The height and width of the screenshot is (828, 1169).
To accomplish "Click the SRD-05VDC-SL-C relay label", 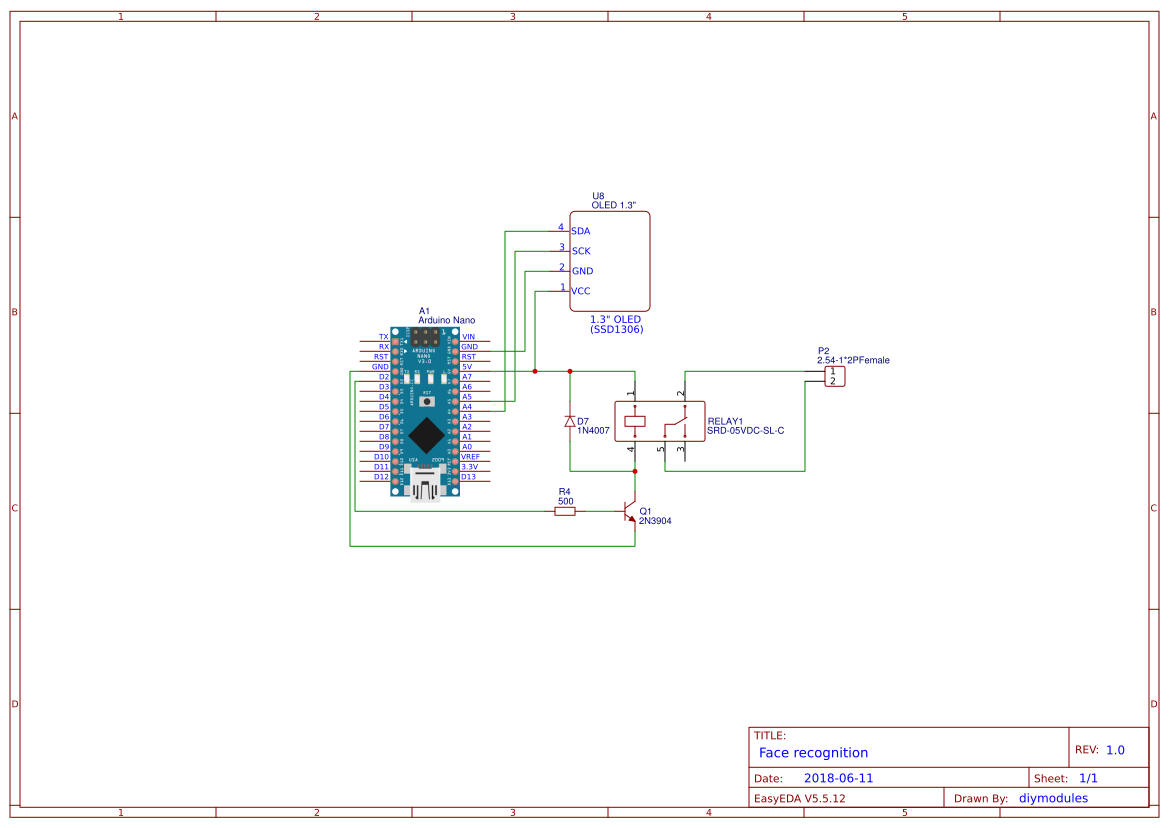I will pyautogui.click(x=745, y=431).
